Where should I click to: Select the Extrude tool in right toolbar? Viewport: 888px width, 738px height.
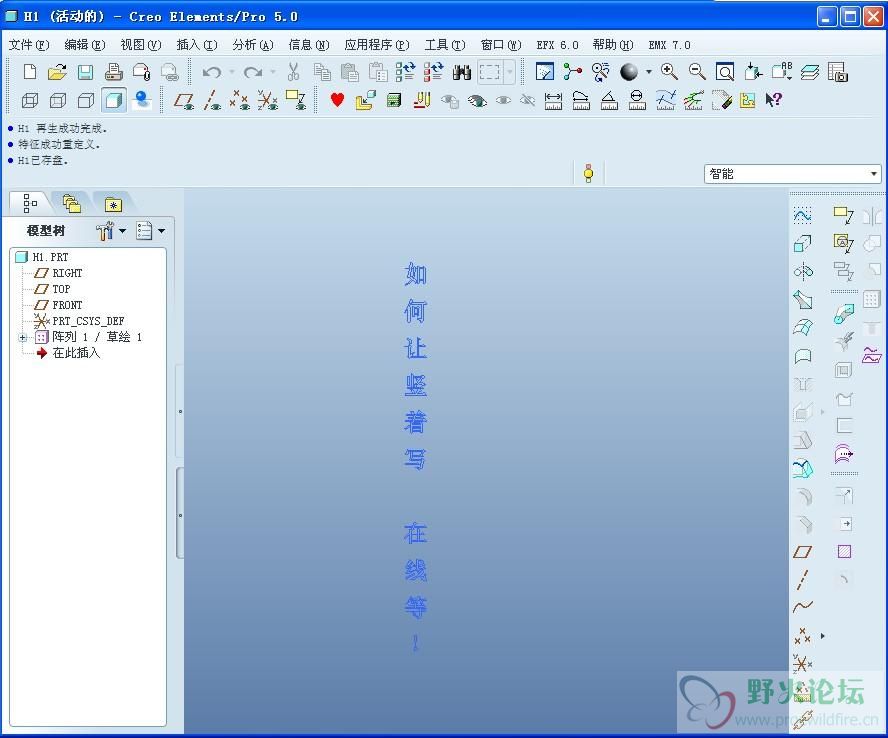802,244
